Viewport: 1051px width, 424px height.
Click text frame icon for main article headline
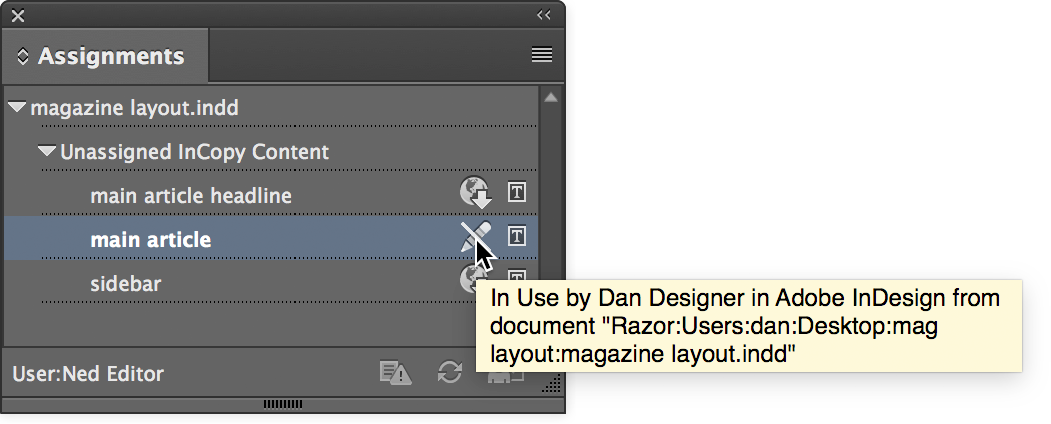pyautogui.click(x=516, y=193)
